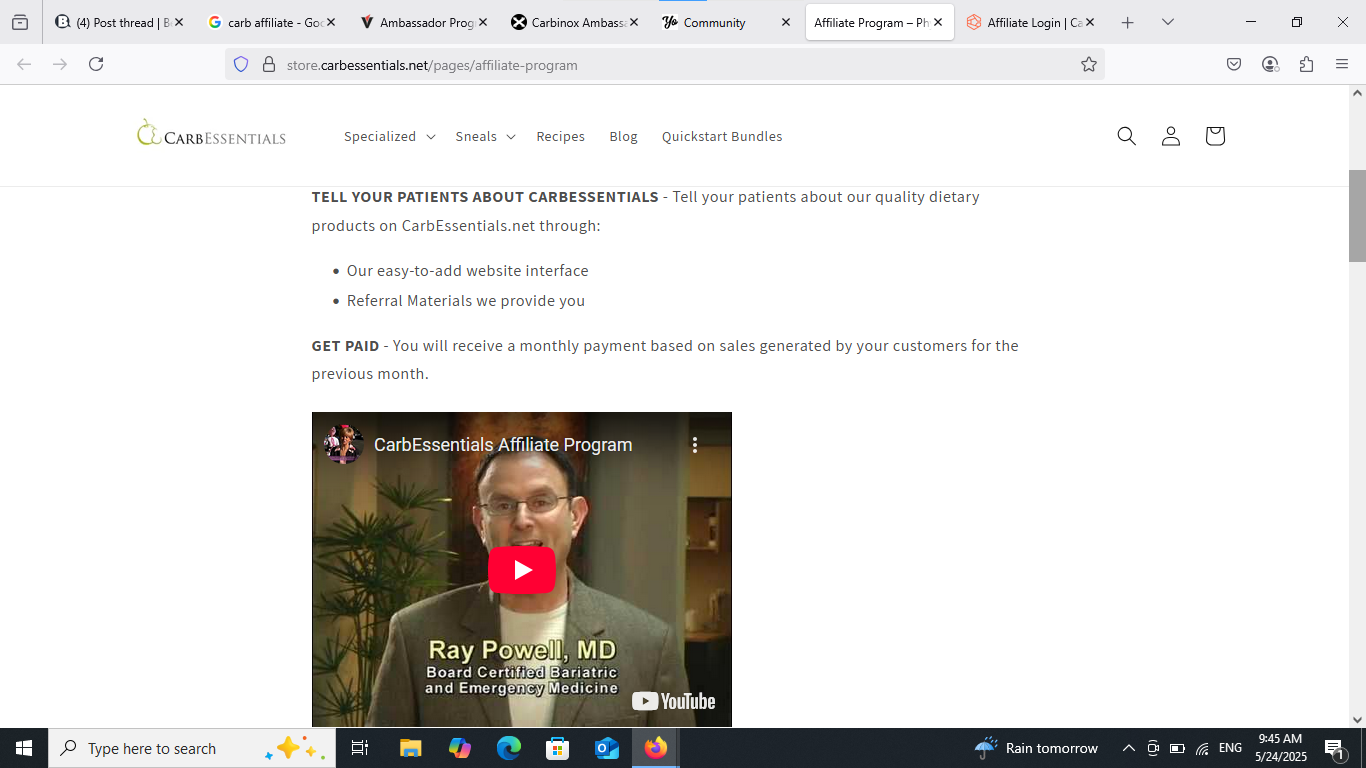Open Microsoft Store from the taskbar

coord(558,748)
